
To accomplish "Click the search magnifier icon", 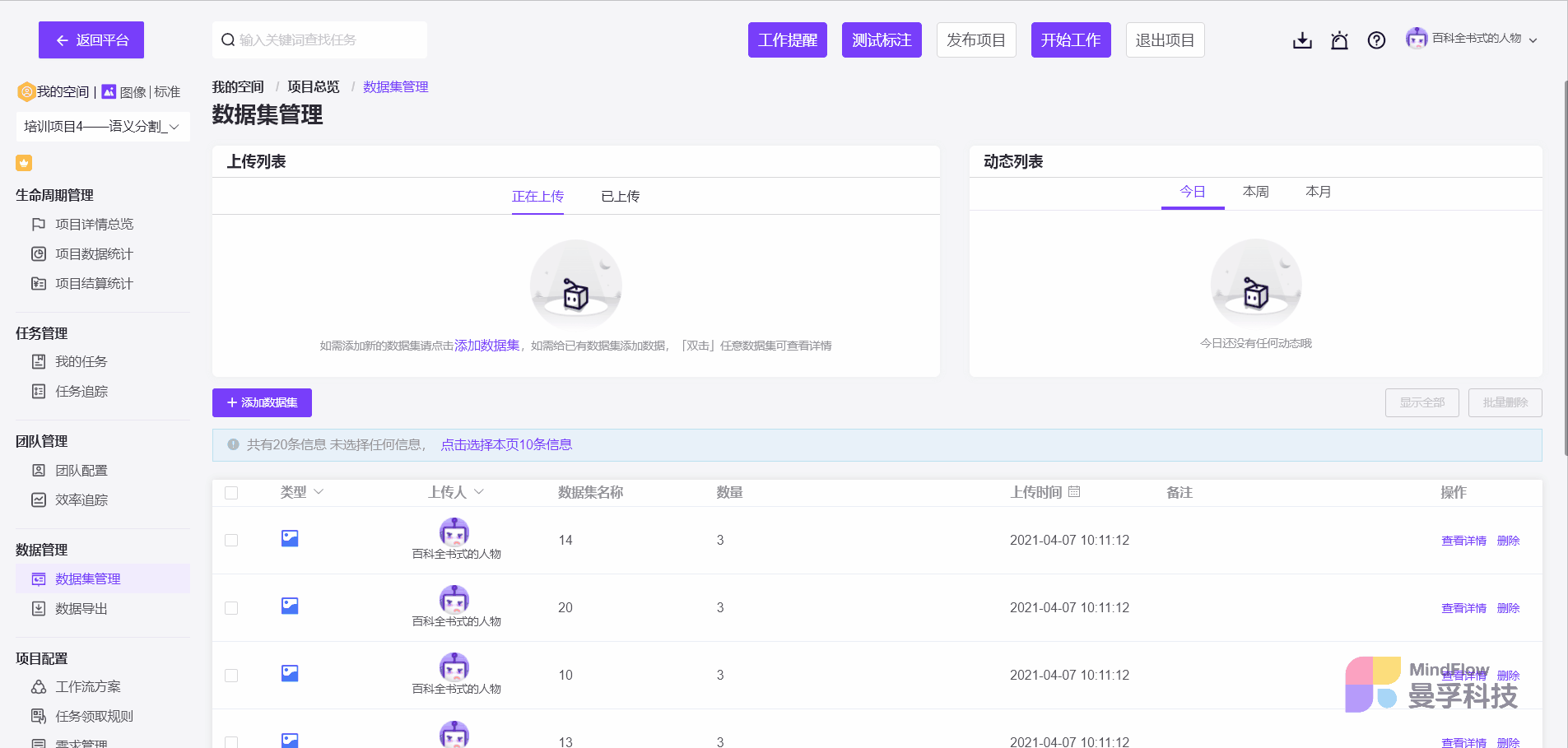I will [228, 39].
